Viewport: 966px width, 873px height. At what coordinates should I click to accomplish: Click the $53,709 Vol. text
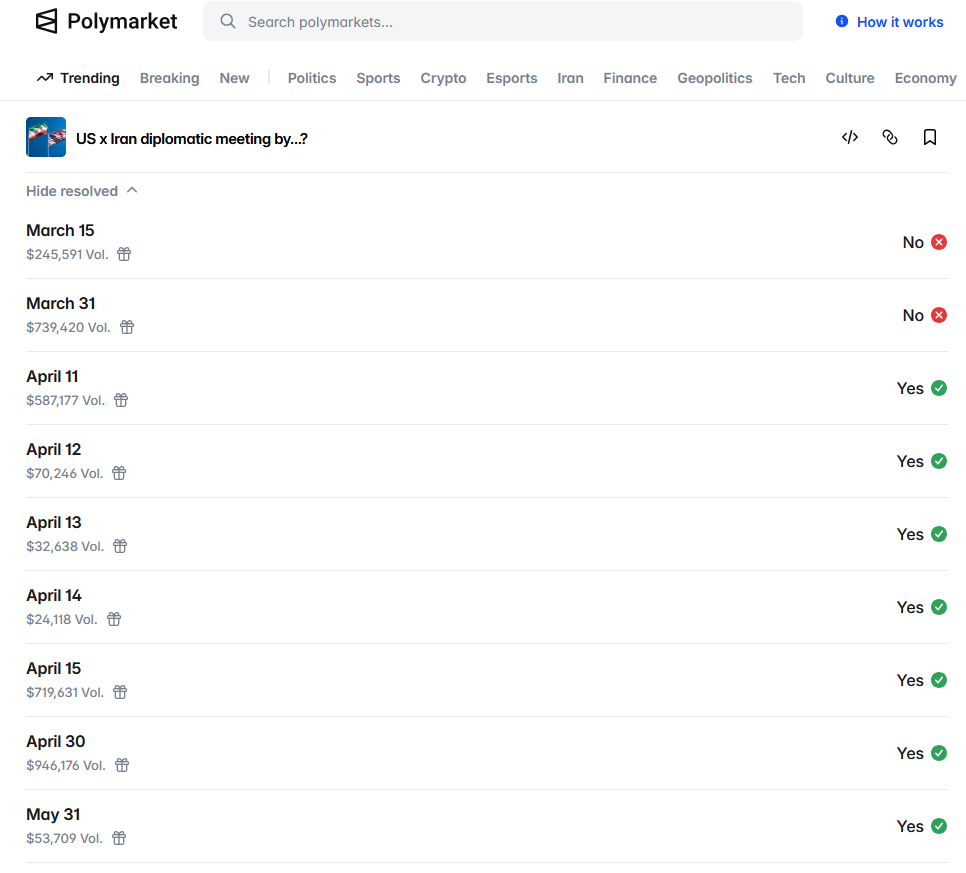click(x=64, y=838)
